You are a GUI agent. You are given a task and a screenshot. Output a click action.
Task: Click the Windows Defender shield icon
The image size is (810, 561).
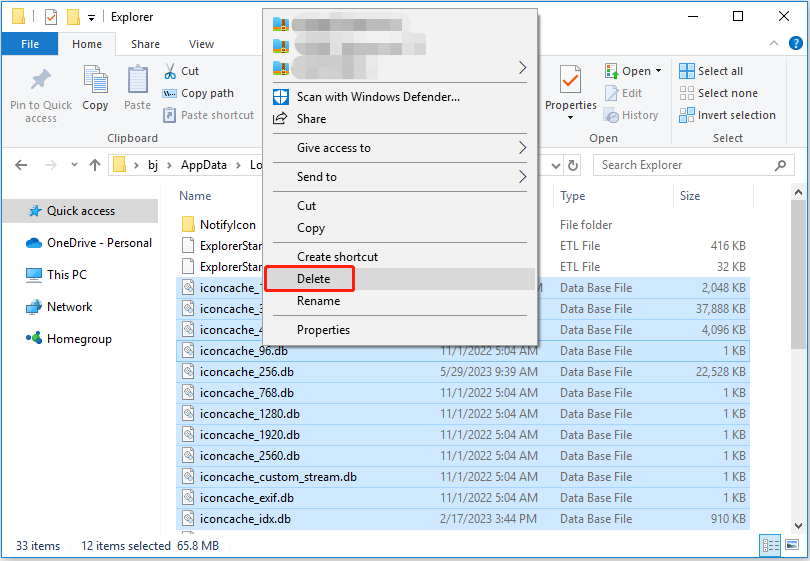click(281, 97)
